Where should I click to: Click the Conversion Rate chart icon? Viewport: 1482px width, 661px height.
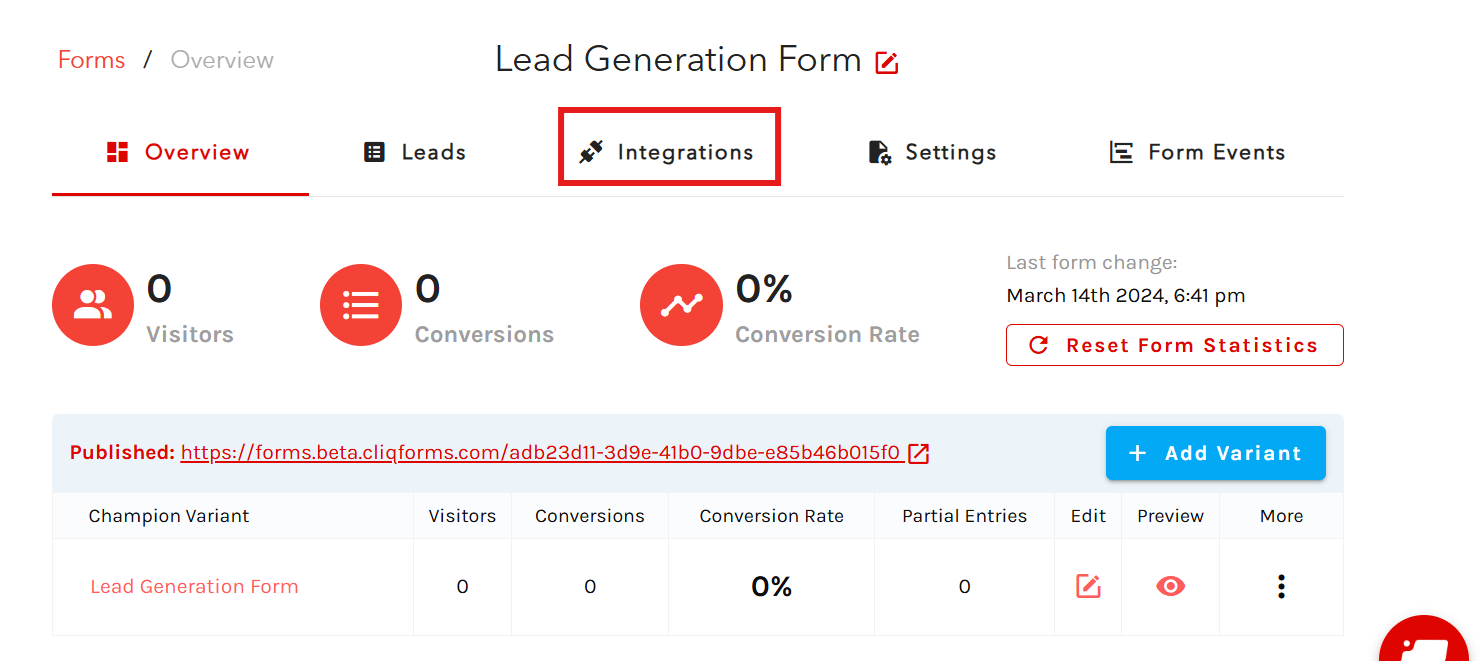click(x=681, y=305)
